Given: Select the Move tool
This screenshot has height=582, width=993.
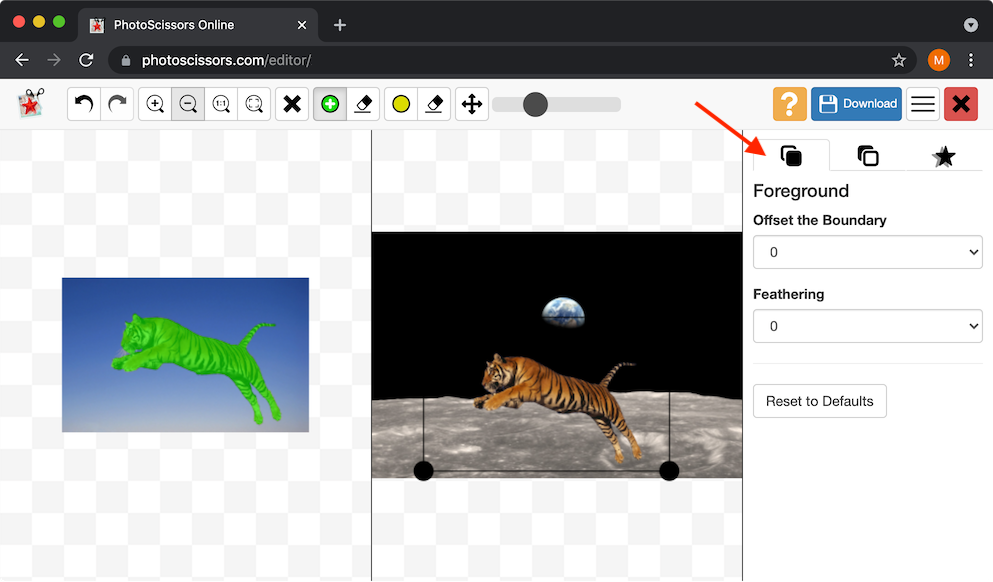Looking at the screenshot, I should 471,103.
